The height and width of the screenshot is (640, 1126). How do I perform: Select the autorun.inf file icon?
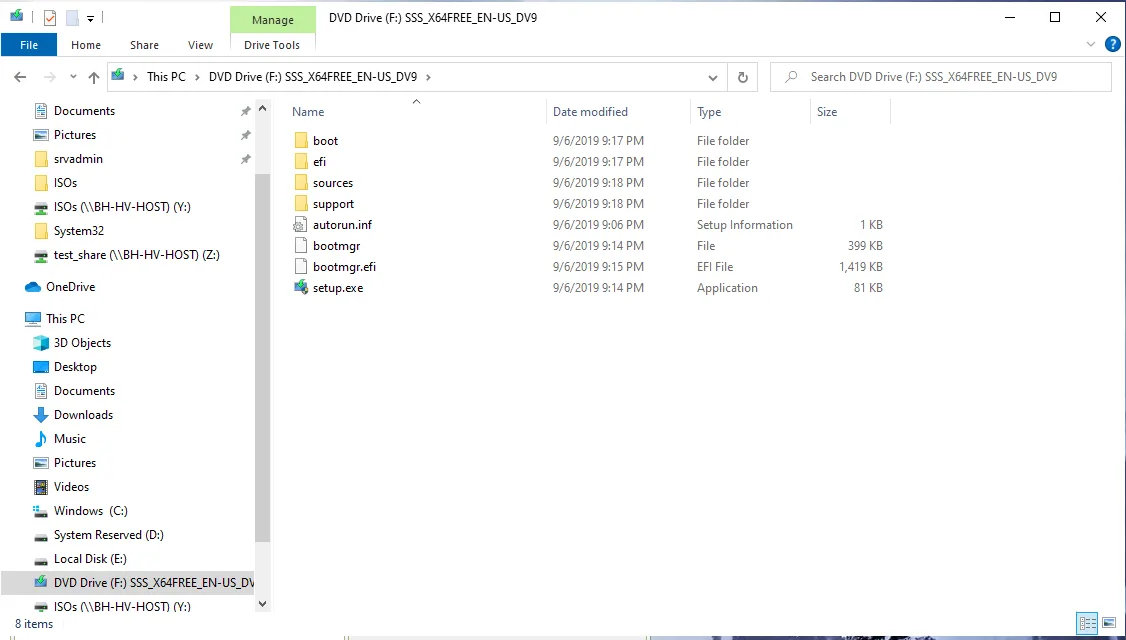[300, 225]
